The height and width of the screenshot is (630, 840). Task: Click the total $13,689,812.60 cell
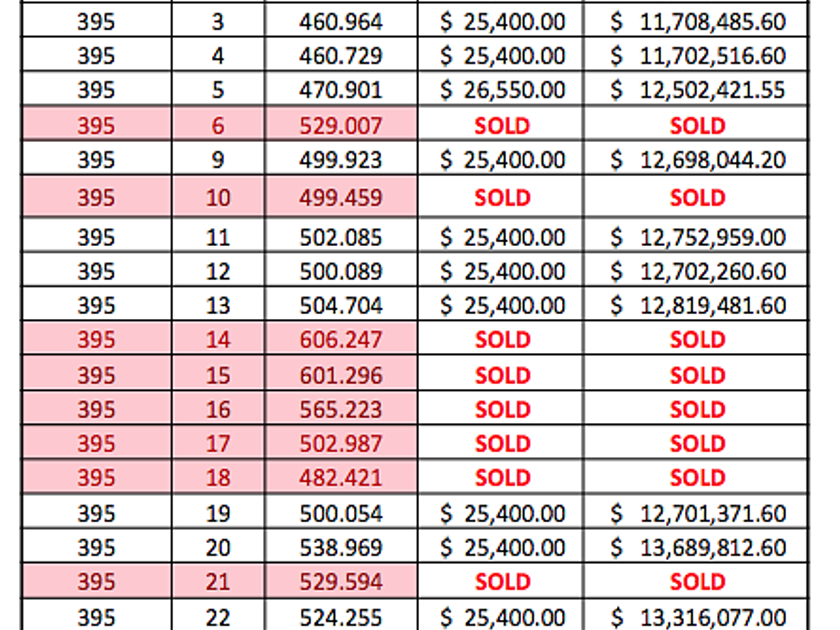click(x=698, y=548)
